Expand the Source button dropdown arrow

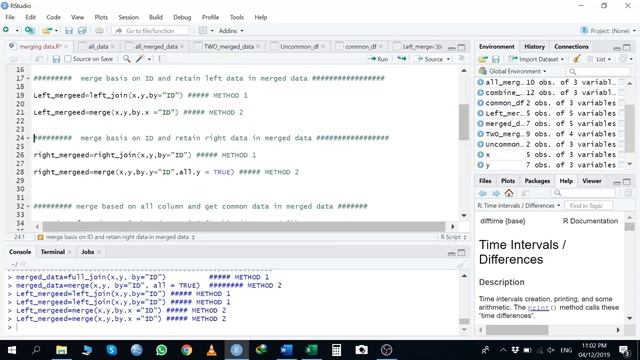coord(449,59)
